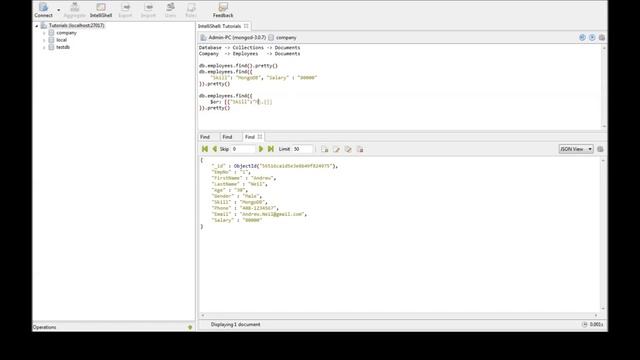This screenshot has height=360, width=640.
Task: Close the active Find result tab
Action: [x=260, y=137]
